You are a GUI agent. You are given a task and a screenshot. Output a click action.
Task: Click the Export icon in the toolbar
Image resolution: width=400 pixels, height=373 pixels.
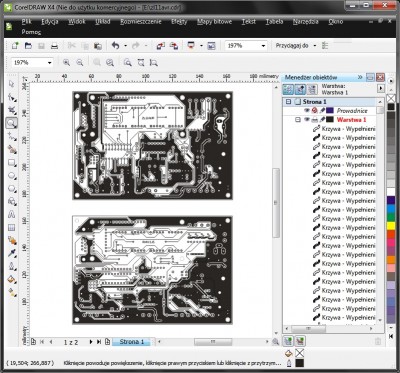[174, 46]
